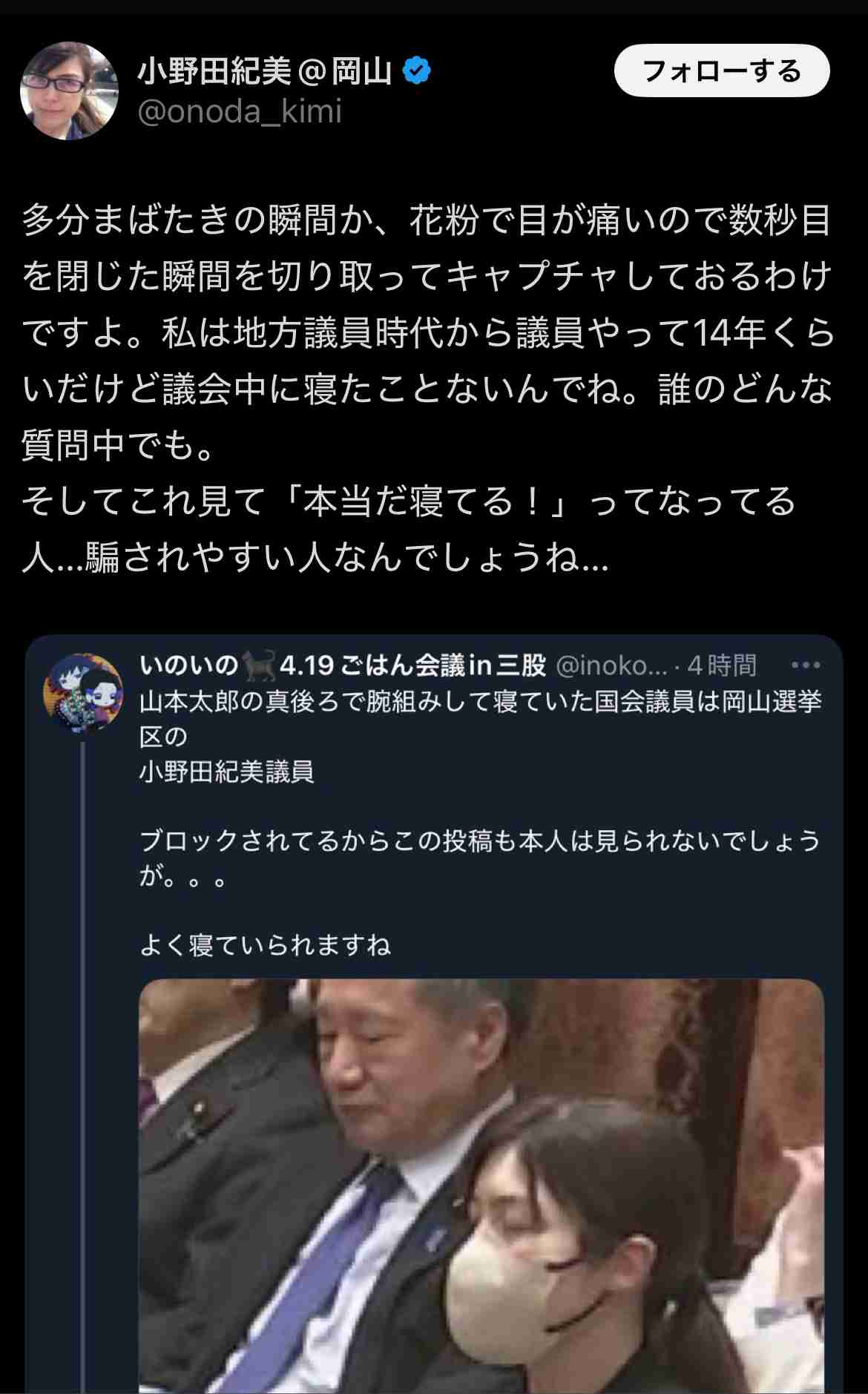This screenshot has height=1394, width=868.
Task: Open the quoted tweet's photo of sleeping lawmakers
Action: tap(481, 1186)
